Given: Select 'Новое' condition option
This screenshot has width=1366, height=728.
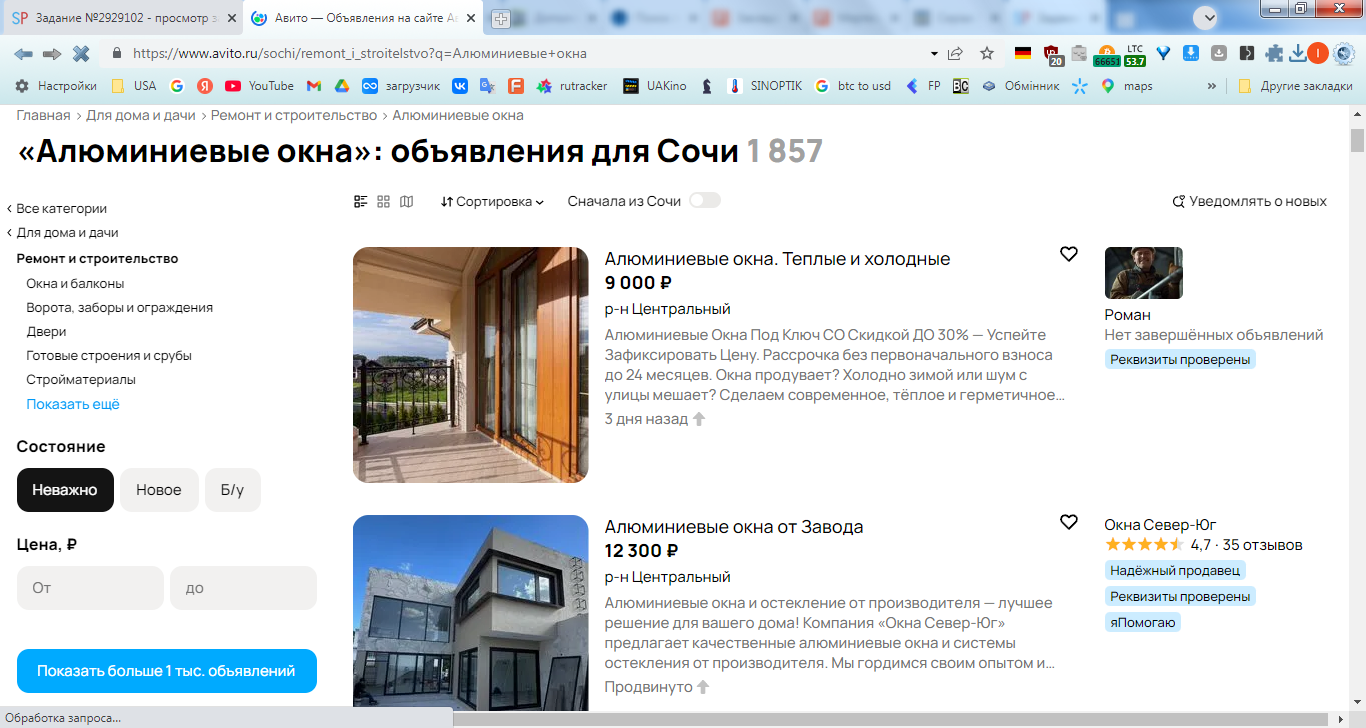Looking at the screenshot, I should point(159,490).
